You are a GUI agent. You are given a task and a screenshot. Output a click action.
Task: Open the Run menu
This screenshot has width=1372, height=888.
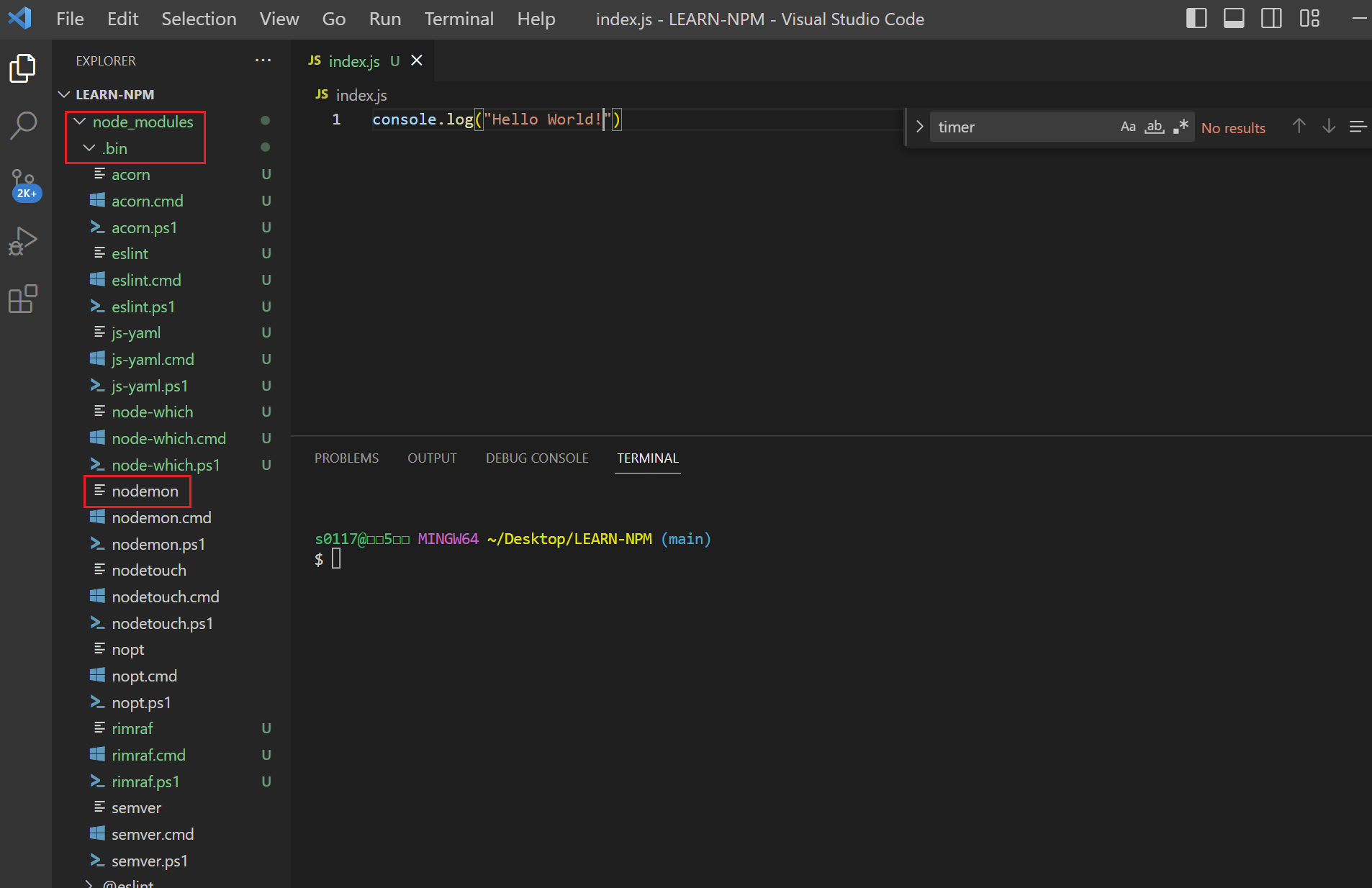[x=385, y=19]
